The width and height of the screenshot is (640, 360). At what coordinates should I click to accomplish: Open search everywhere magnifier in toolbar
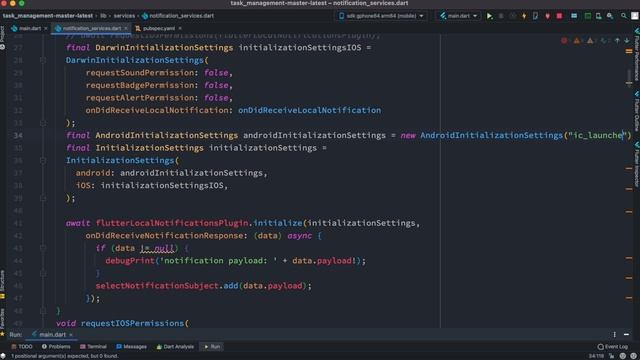coord(624,16)
